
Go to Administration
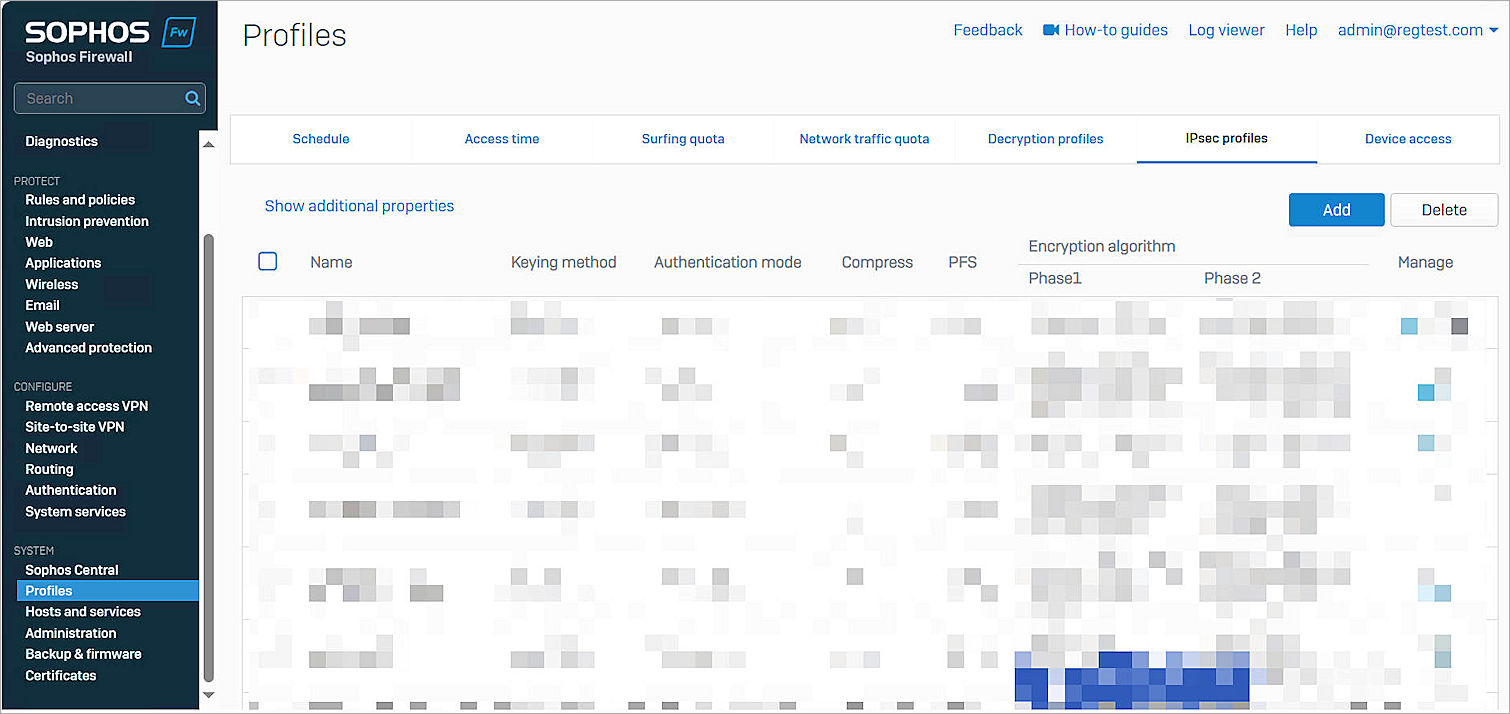[71, 633]
